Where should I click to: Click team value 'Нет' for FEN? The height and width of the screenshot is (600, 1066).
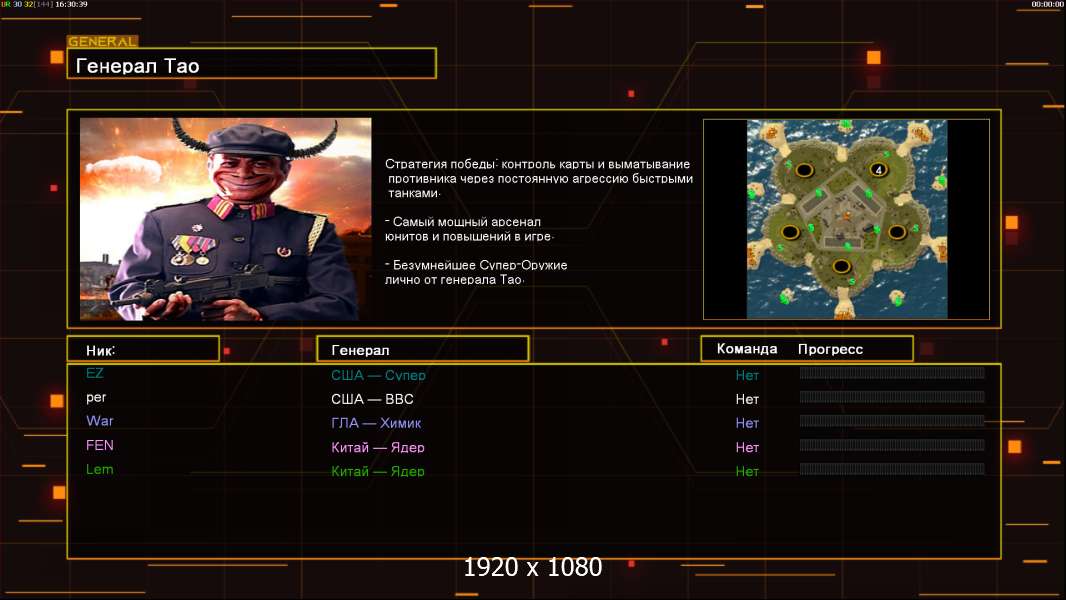tap(746, 447)
